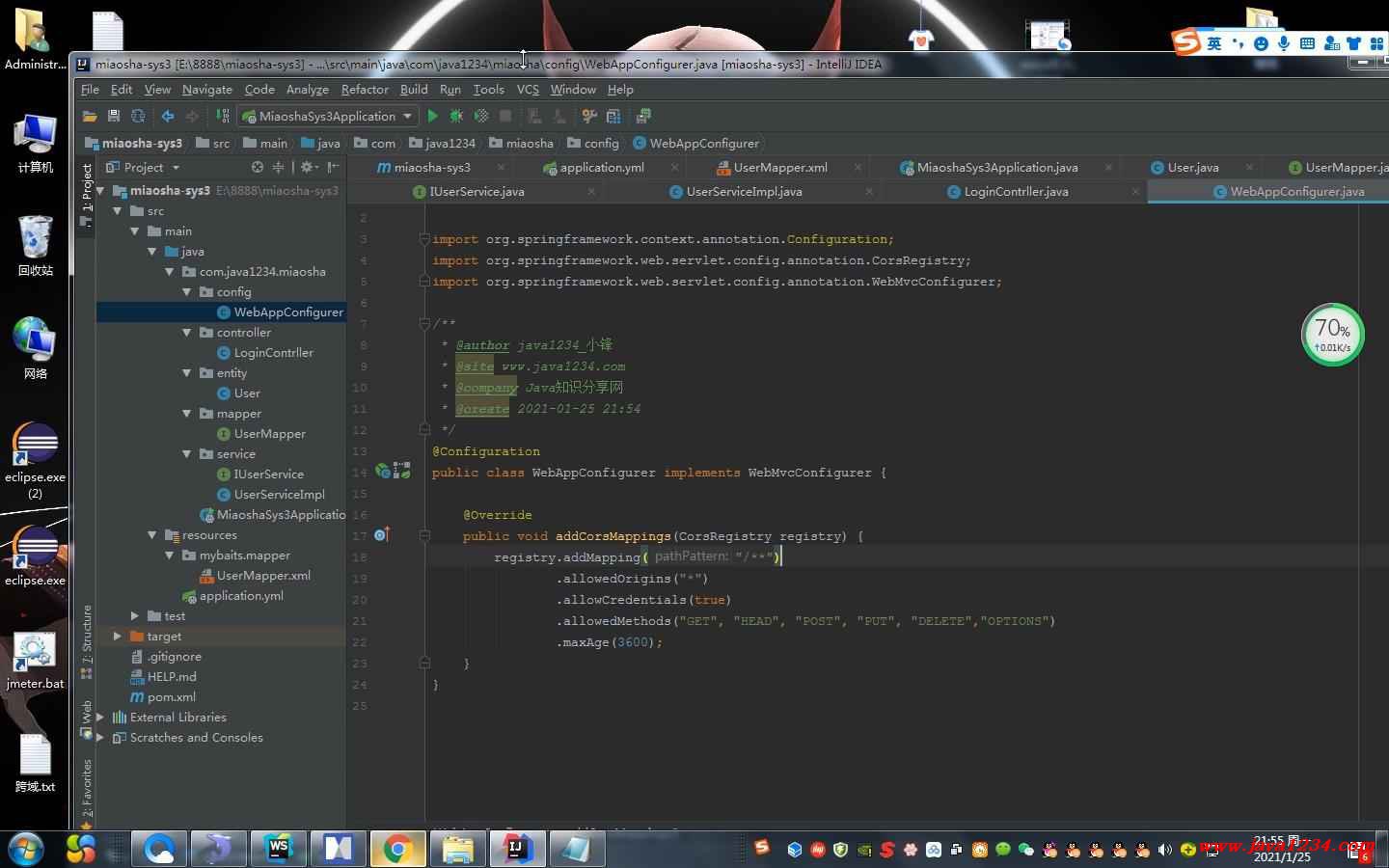The width and height of the screenshot is (1389, 868).
Task: Switch to the LoginContrller.java tab
Action: point(1017,191)
